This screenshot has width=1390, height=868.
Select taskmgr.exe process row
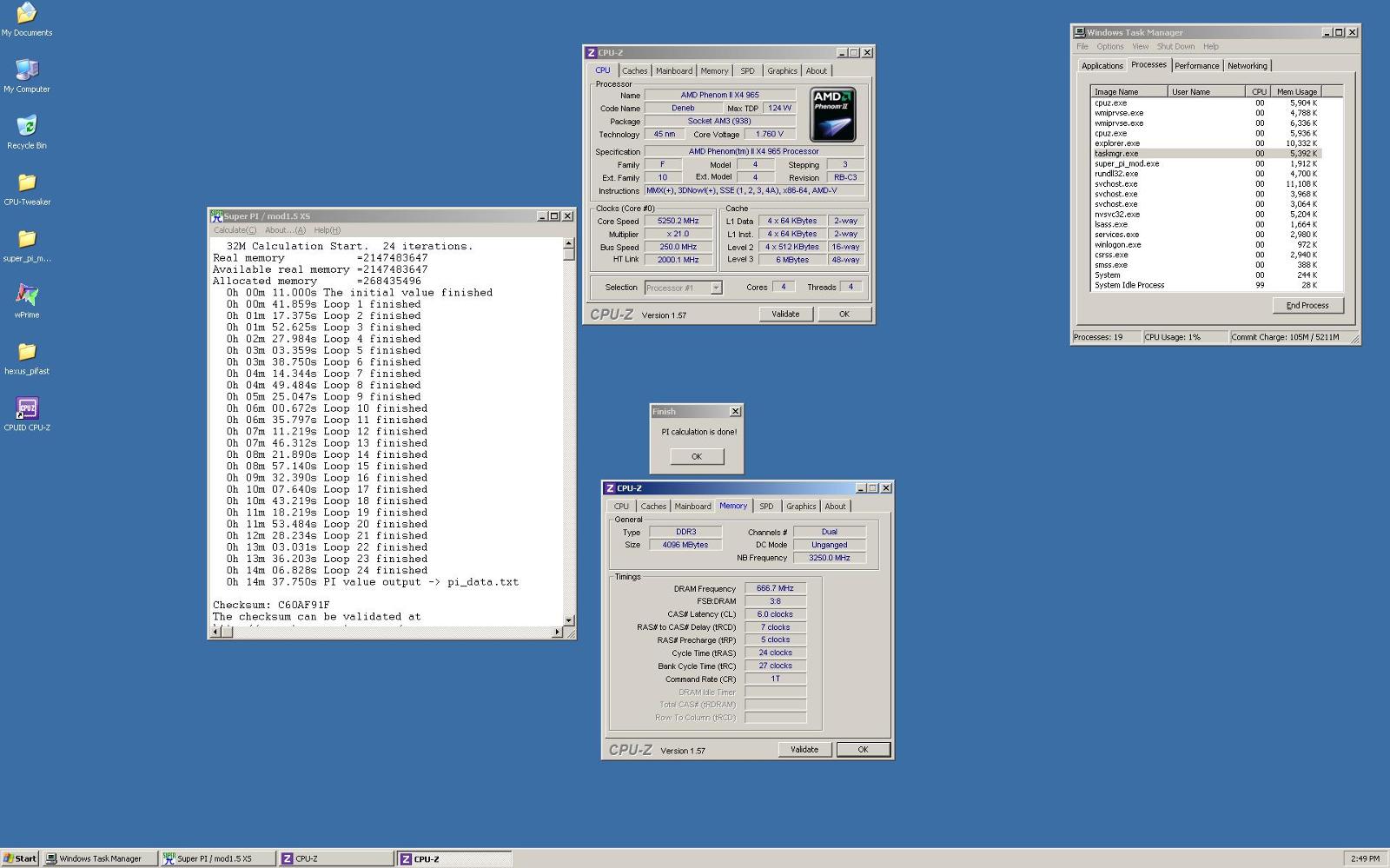click(1206, 154)
